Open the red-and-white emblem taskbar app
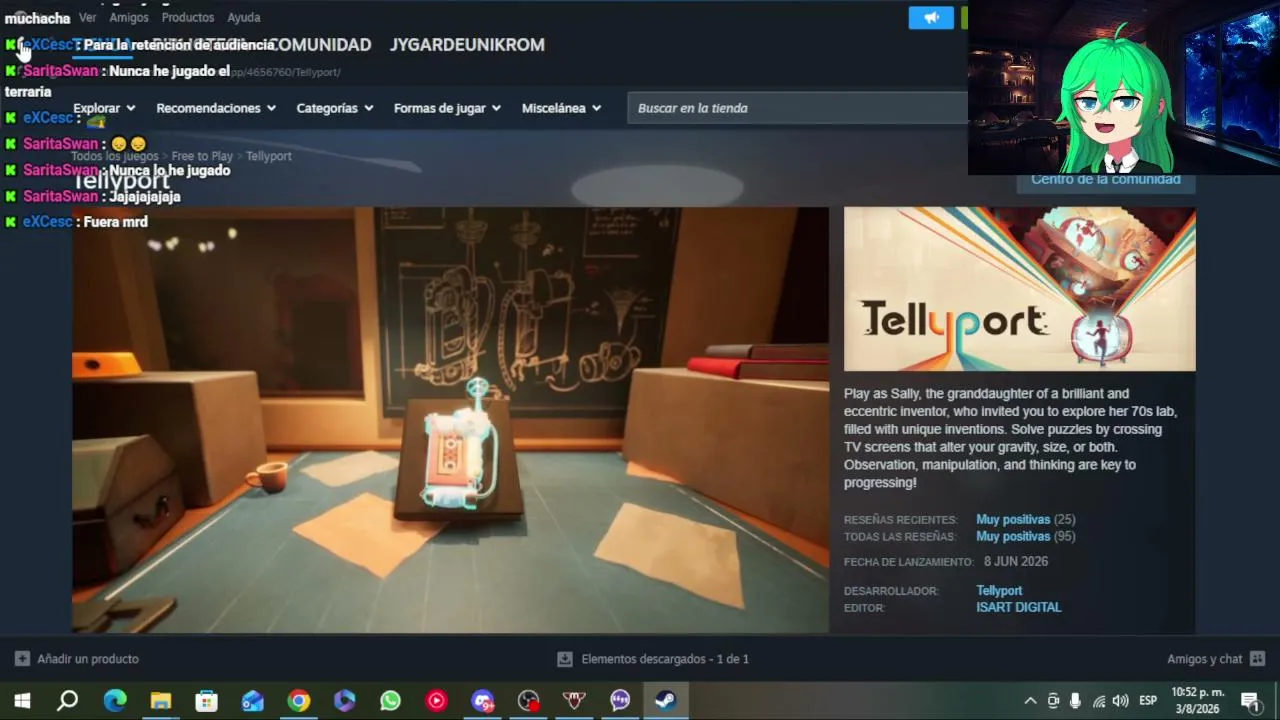1280x720 pixels. pos(575,700)
